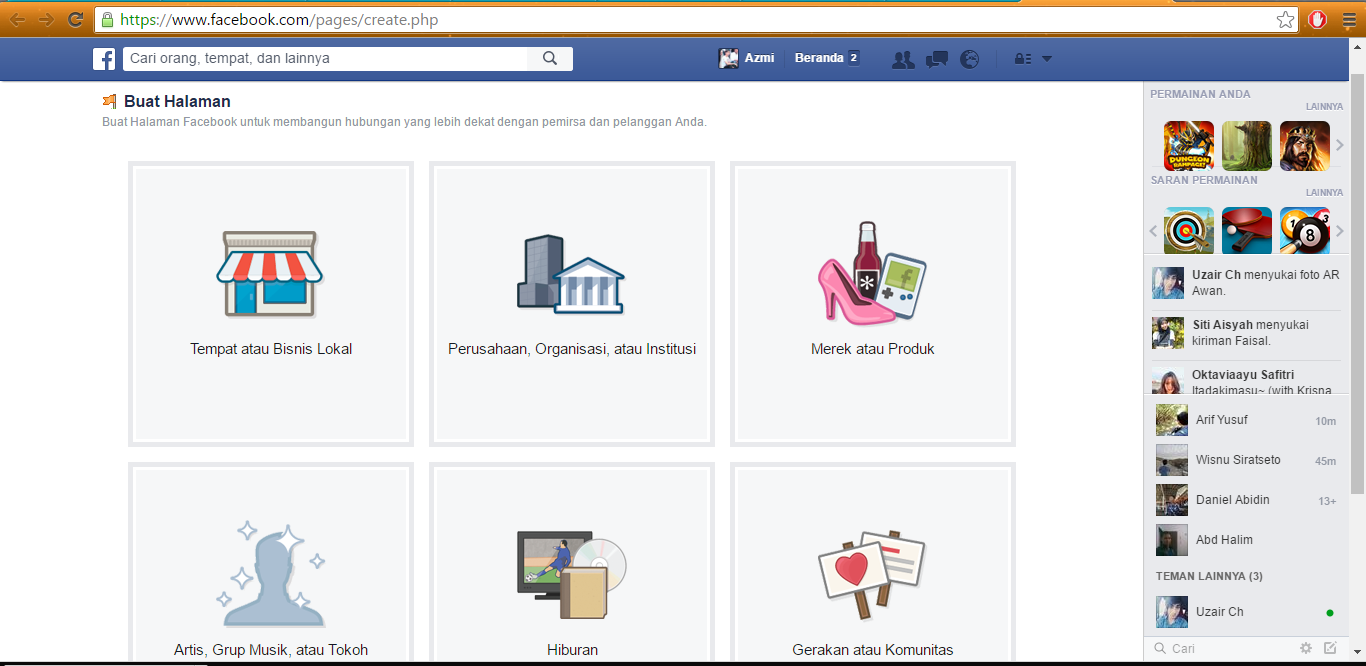This screenshot has height=666, width=1366.
Task: Click the red extension icon in browser toolbar
Action: (1317, 19)
